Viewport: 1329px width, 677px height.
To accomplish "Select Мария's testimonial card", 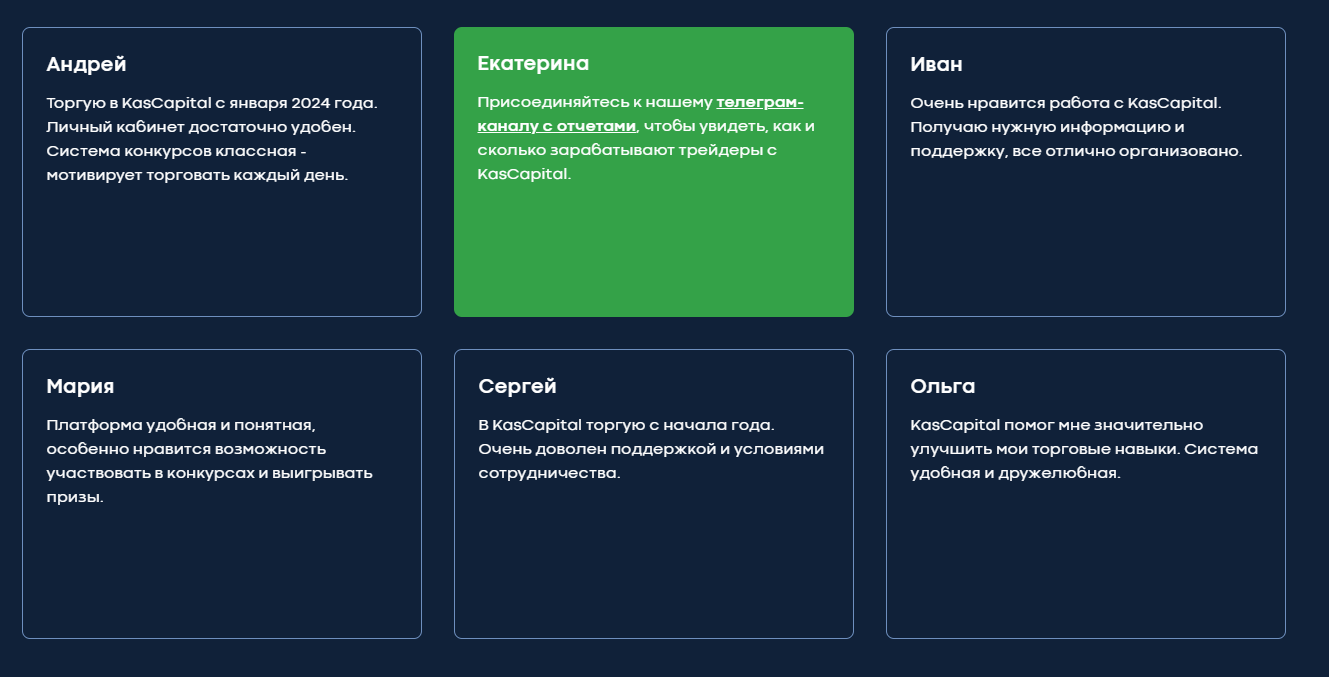I will [x=222, y=494].
